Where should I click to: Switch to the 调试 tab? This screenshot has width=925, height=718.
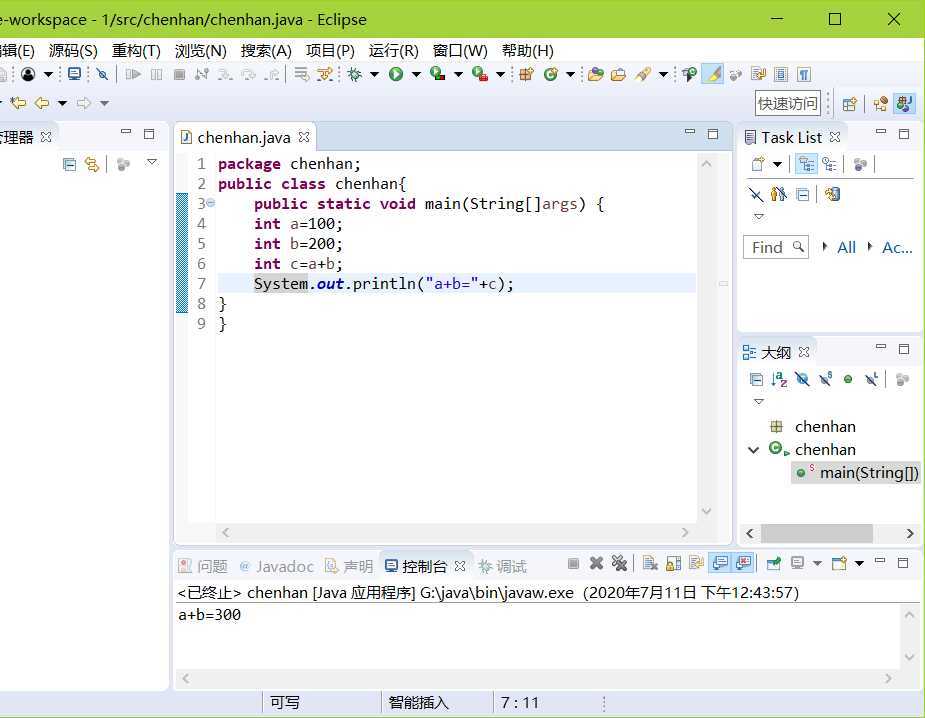503,566
